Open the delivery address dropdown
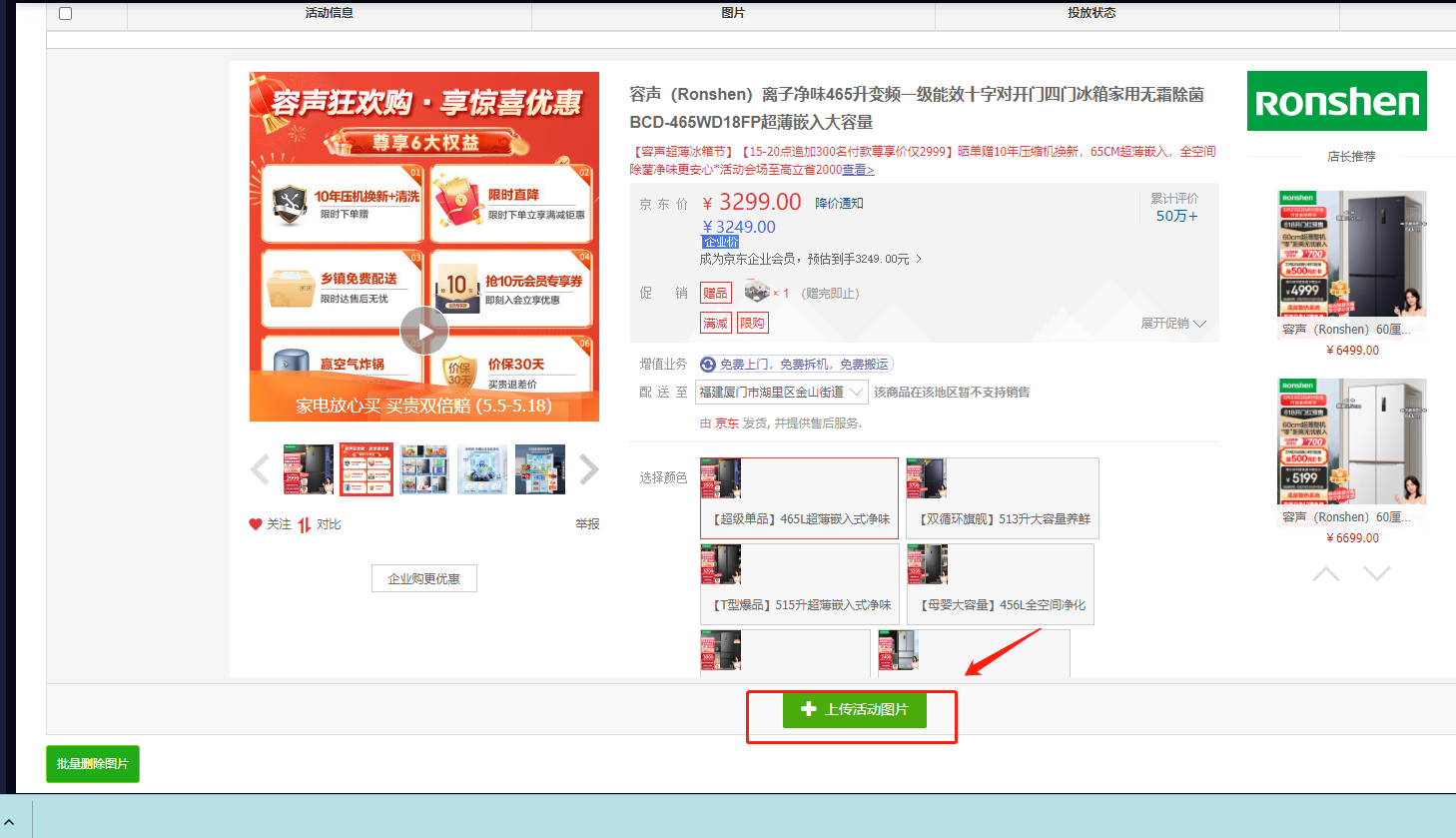 781,393
